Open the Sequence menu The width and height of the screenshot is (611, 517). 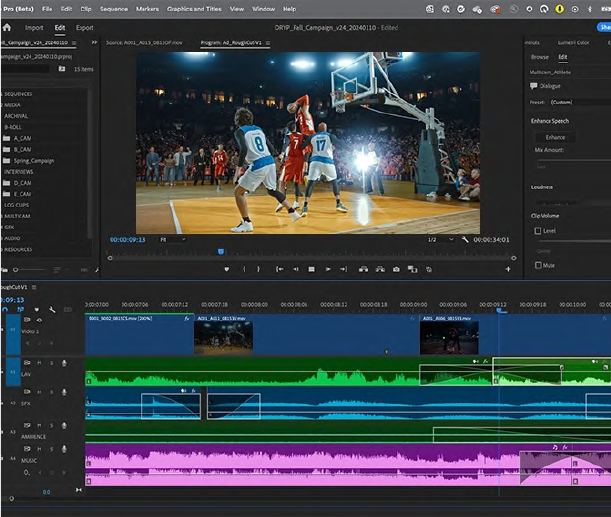pyautogui.click(x=113, y=9)
